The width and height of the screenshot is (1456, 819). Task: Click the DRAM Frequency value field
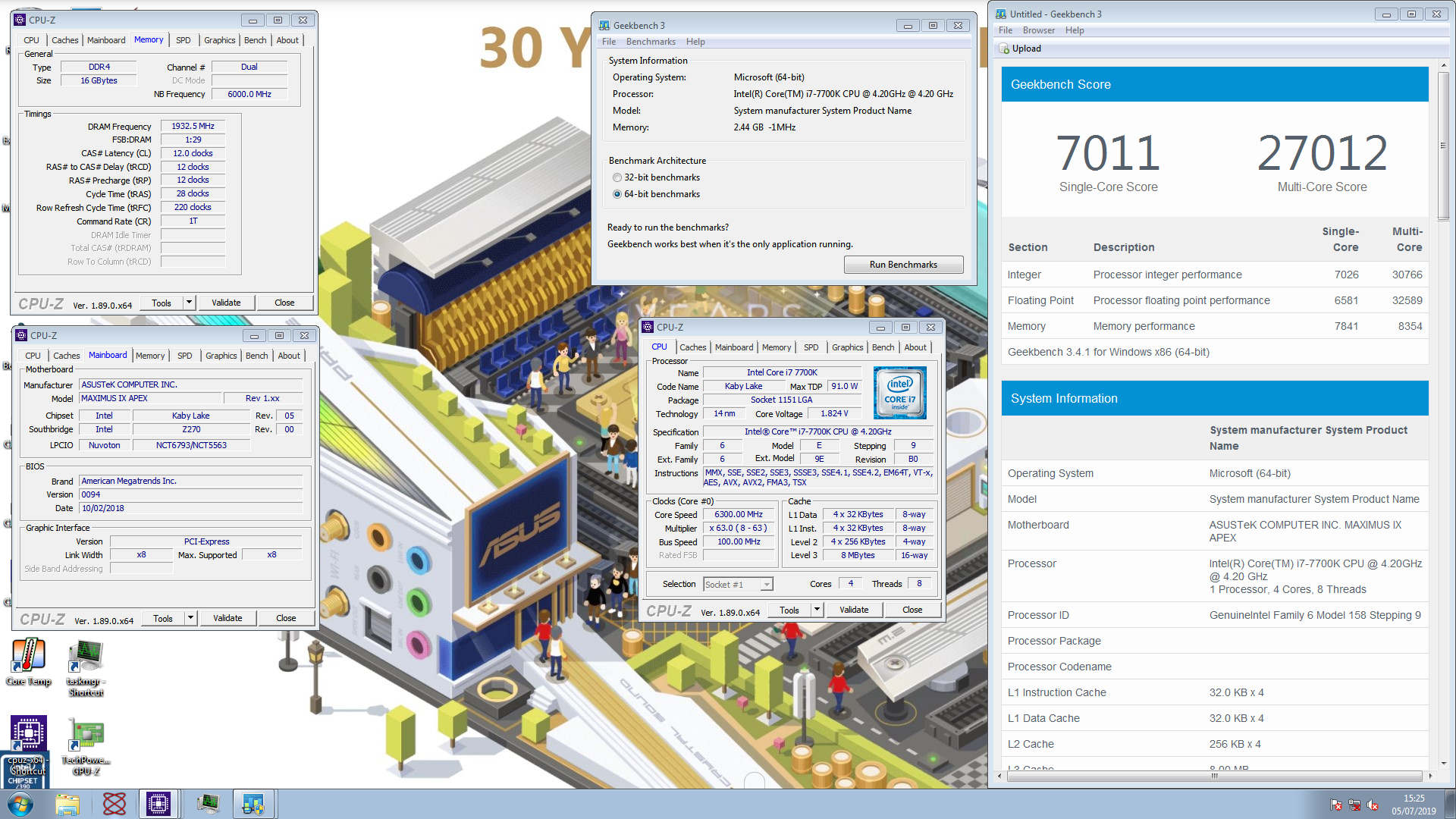(193, 127)
